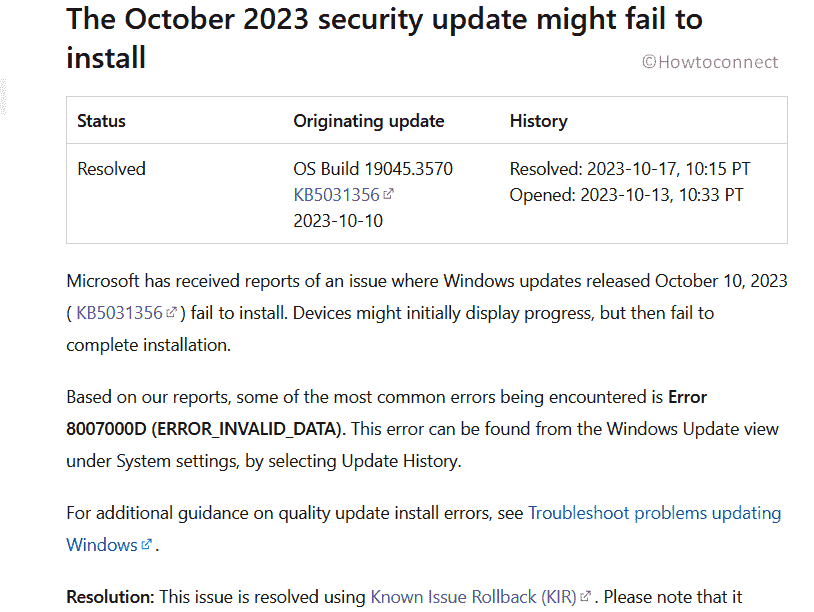Viewport: 814px width, 612px height.
Task: Click the bold Resolution label
Action: point(110,597)
